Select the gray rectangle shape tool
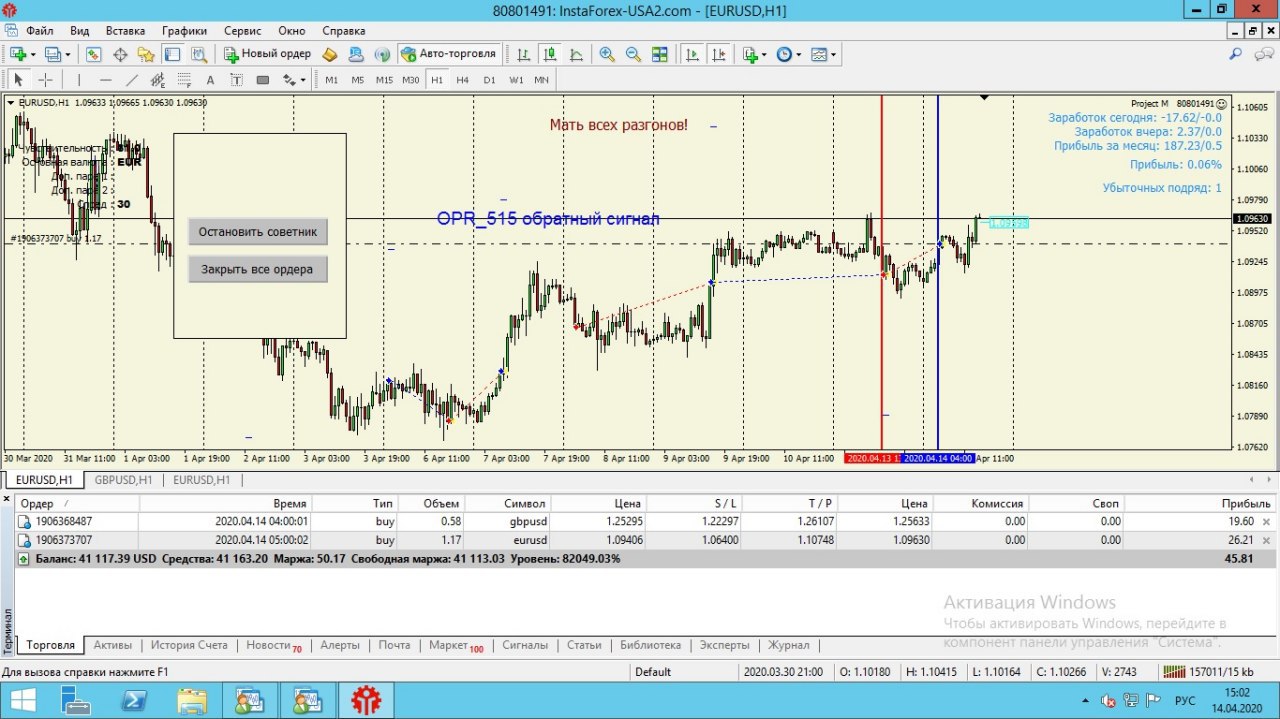Screen dimensions: 1280x719 (262, 80)
